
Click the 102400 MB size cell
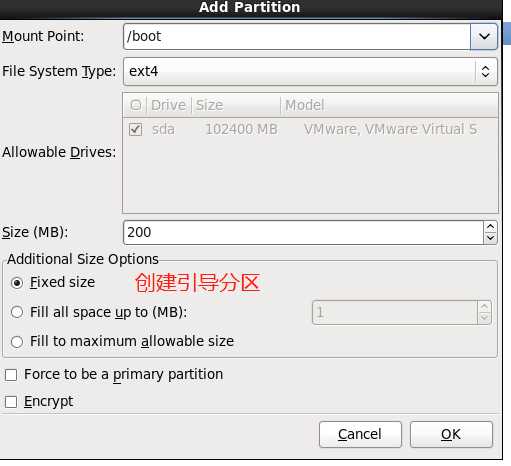click(242, 129)
